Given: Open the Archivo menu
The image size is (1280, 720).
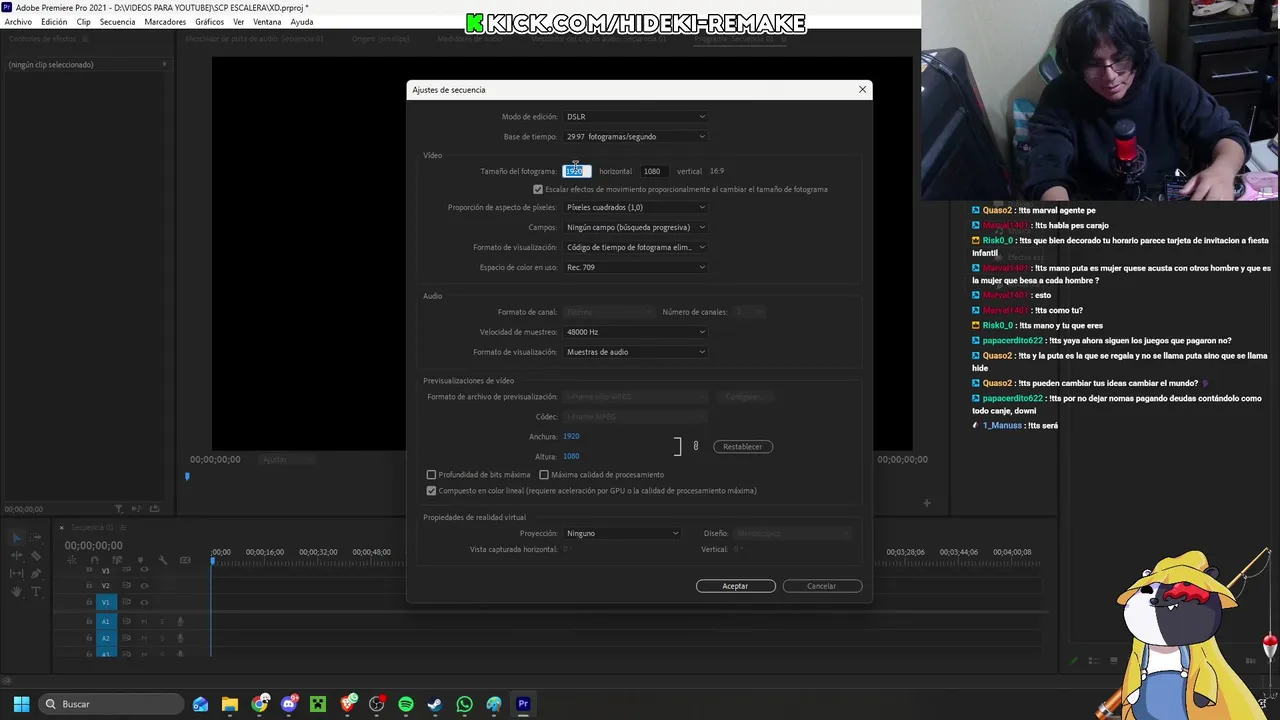Looking at the screenshot, I should point(18,22).
